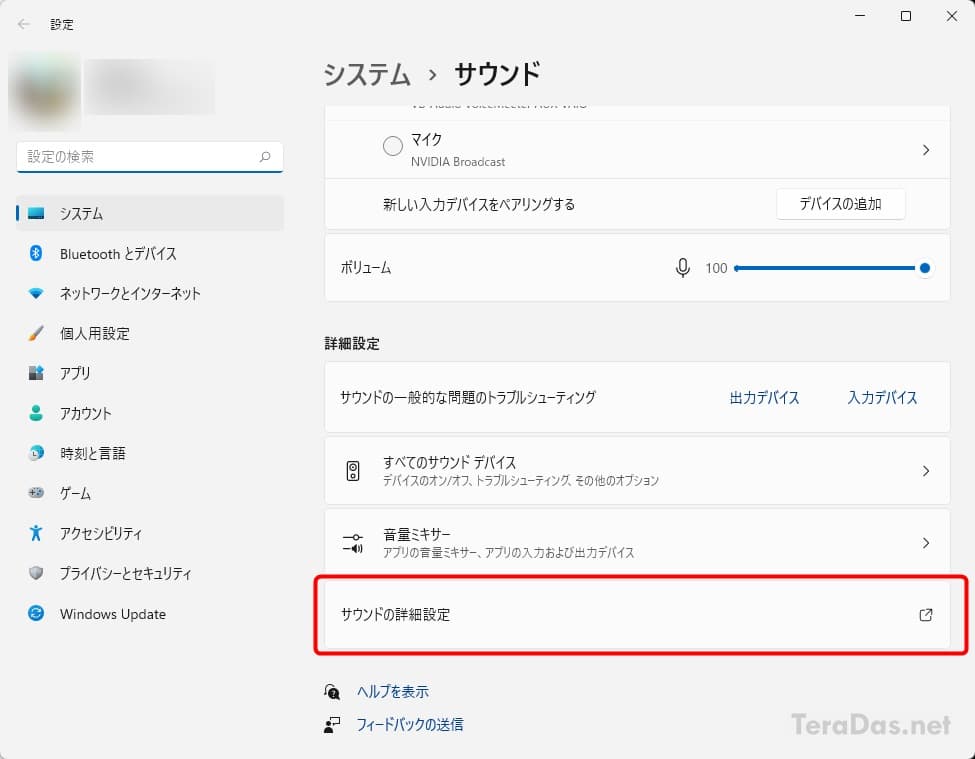Close the 設定 window
This screenshot has height=759, width=975.
(951, 16)
